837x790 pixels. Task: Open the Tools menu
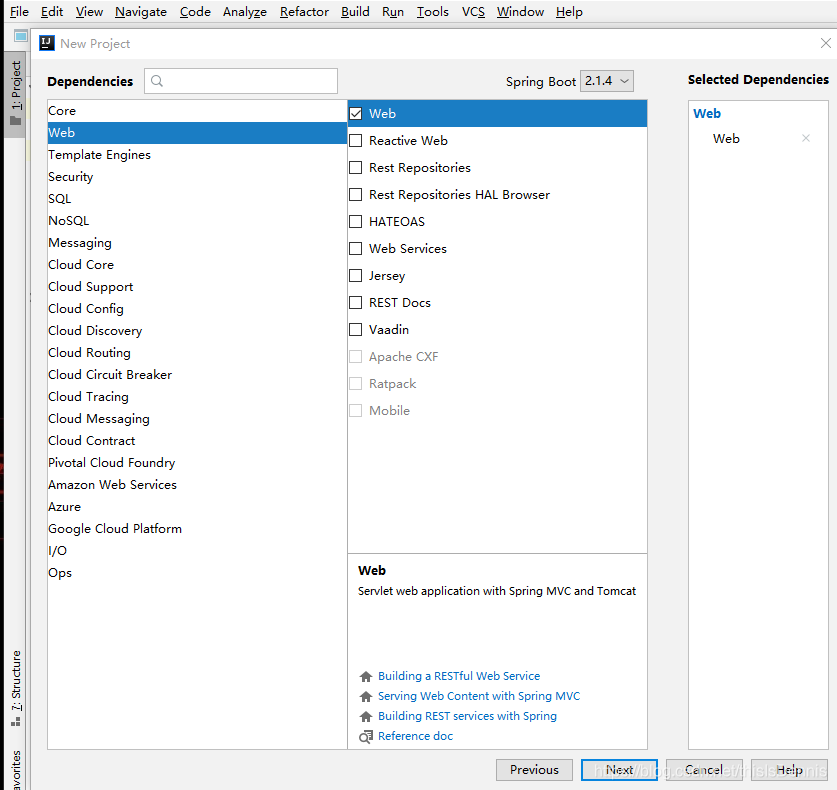432,12
